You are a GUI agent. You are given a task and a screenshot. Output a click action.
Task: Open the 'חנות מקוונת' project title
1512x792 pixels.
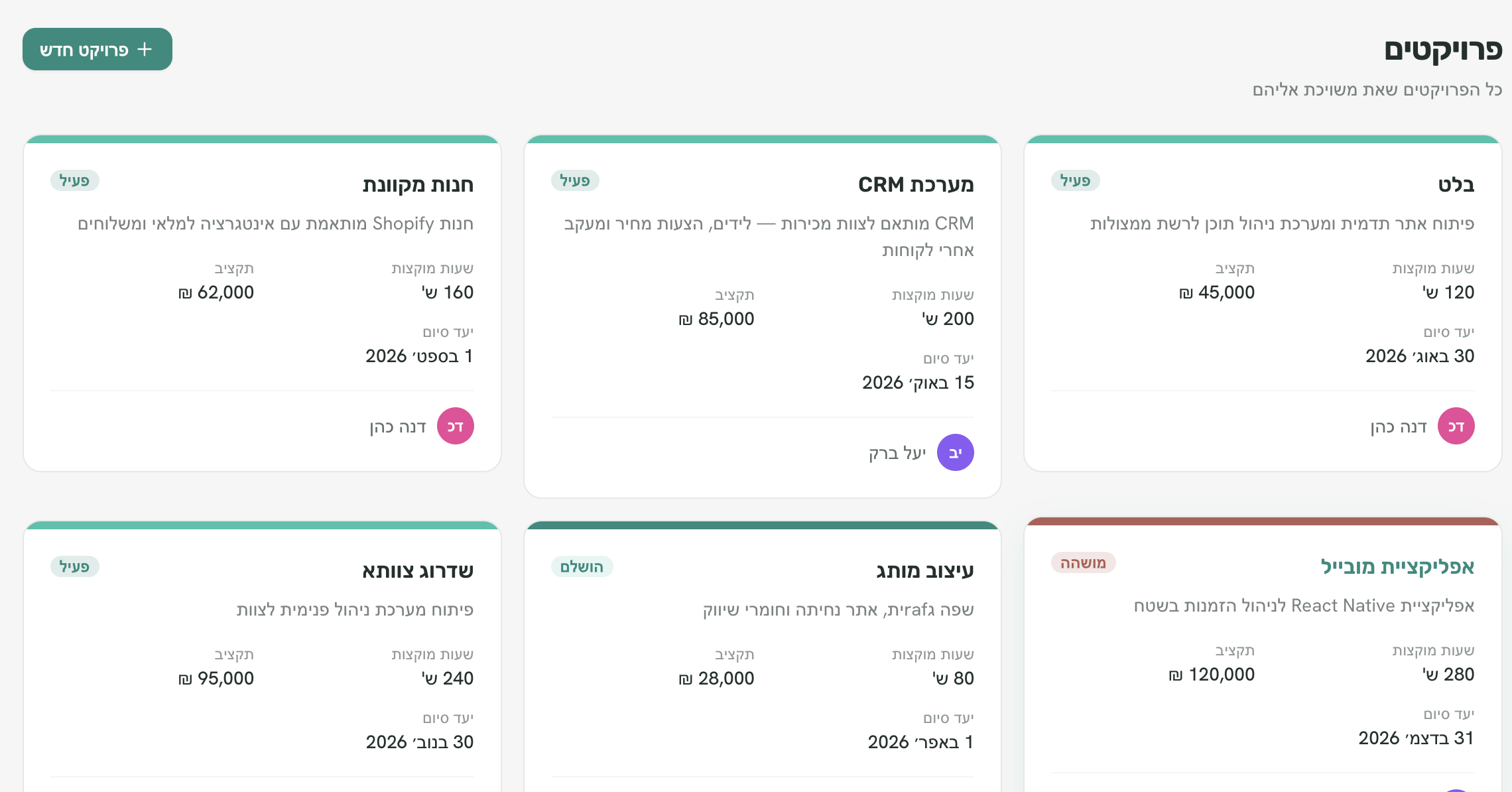coord(418,184)
